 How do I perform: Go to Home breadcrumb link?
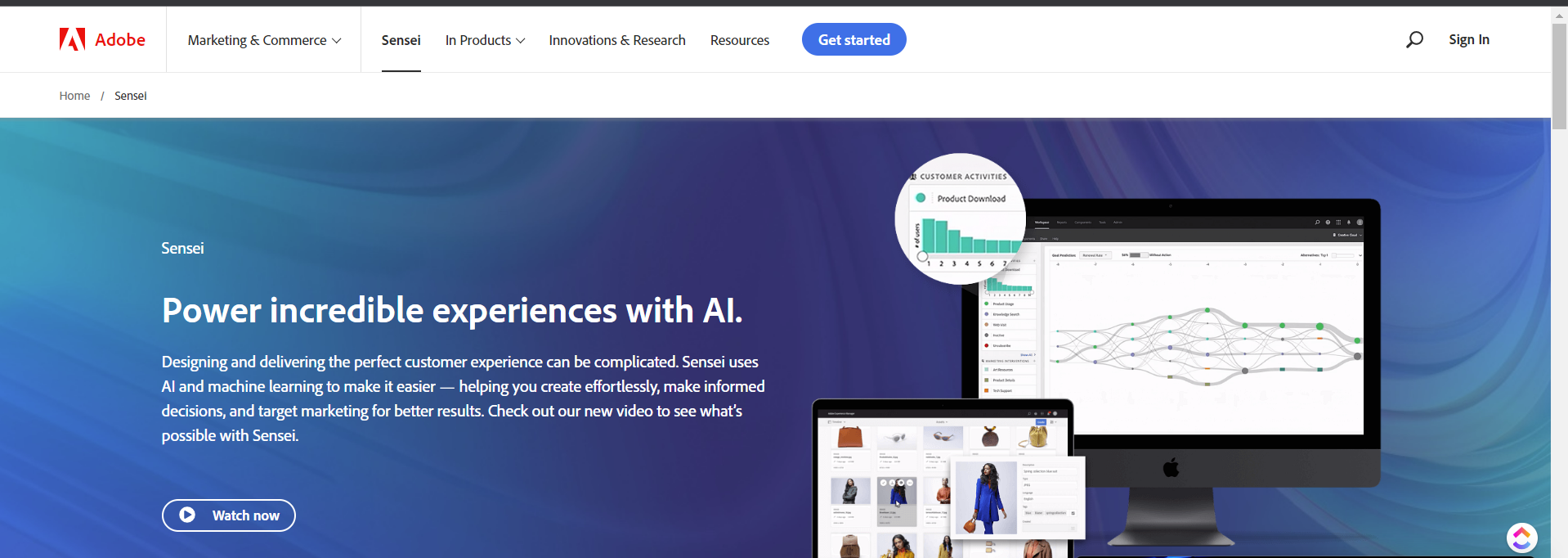74,96
